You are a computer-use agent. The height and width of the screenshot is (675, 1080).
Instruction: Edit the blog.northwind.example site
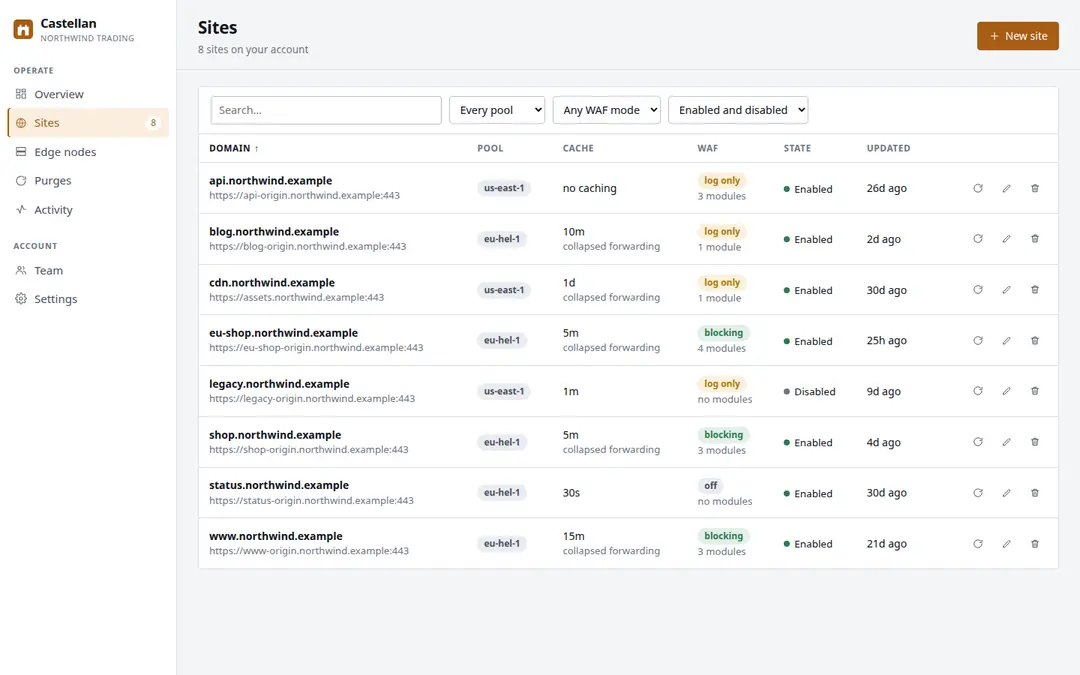click(1006, 239)
